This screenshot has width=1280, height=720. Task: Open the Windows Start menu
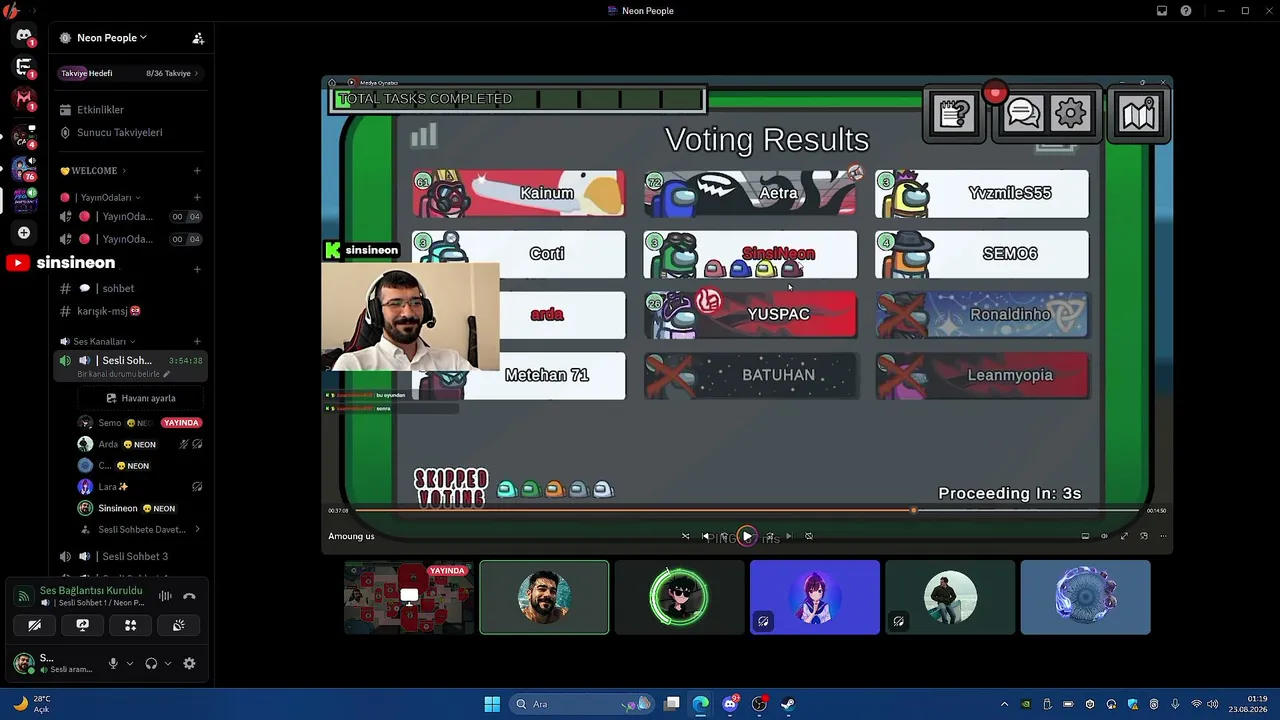[x=492, y=704]
